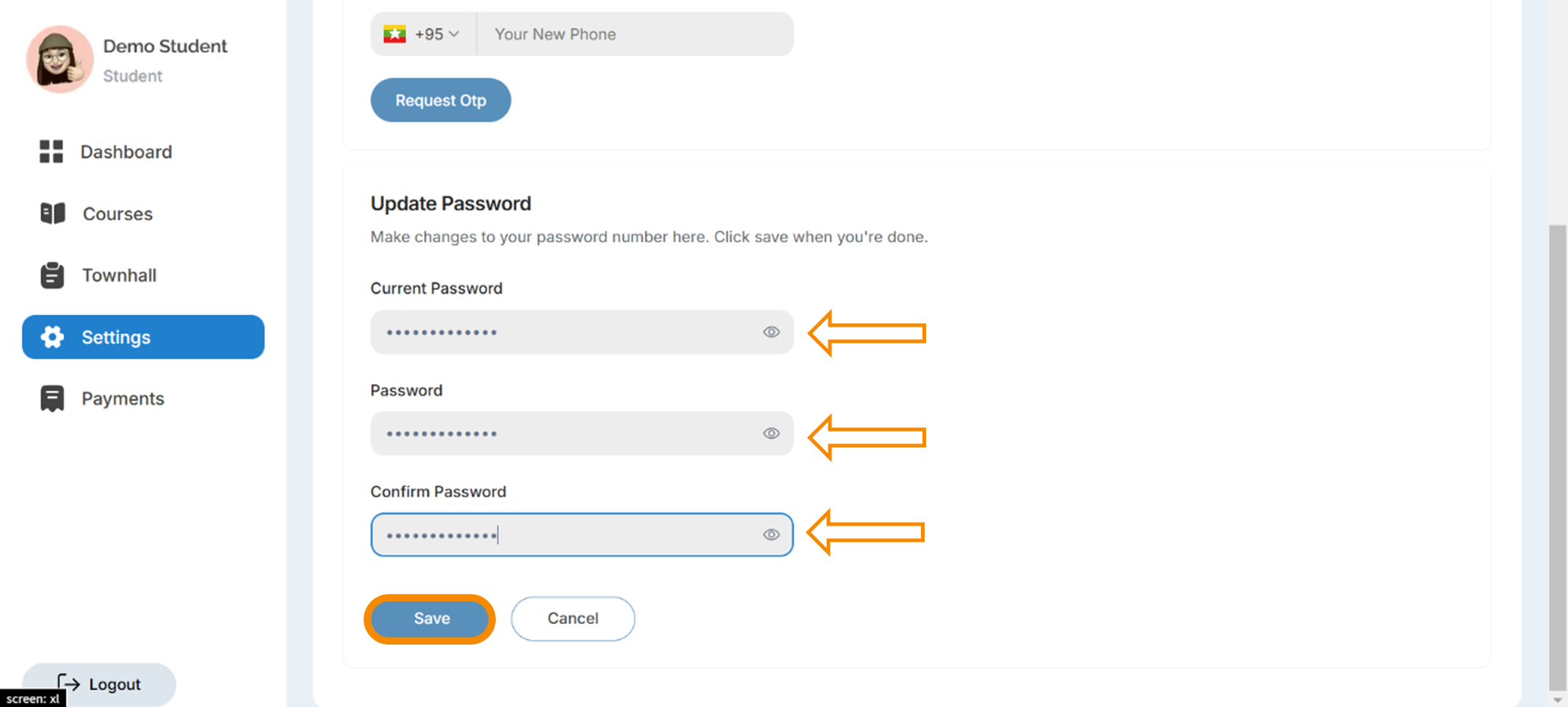Click the Request Otp button
This screenshot has width=1568, height=707.
tap(441, 101)
